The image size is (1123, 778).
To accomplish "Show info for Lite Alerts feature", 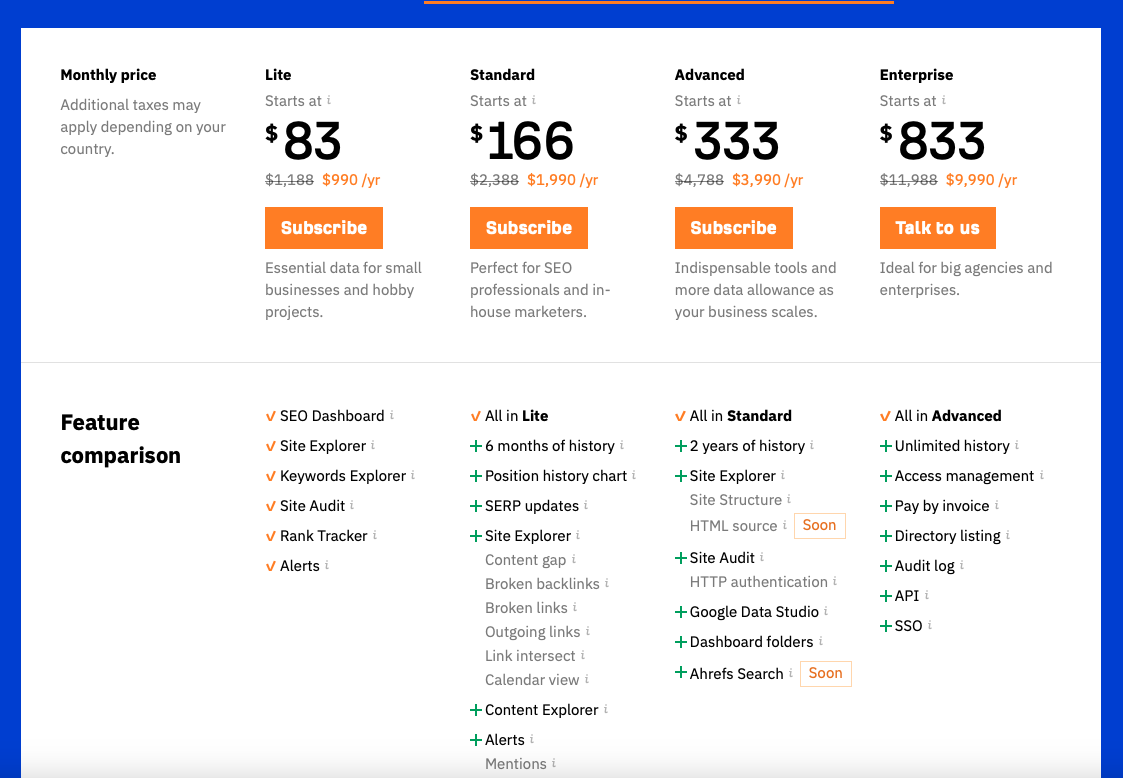I will 327,565.
